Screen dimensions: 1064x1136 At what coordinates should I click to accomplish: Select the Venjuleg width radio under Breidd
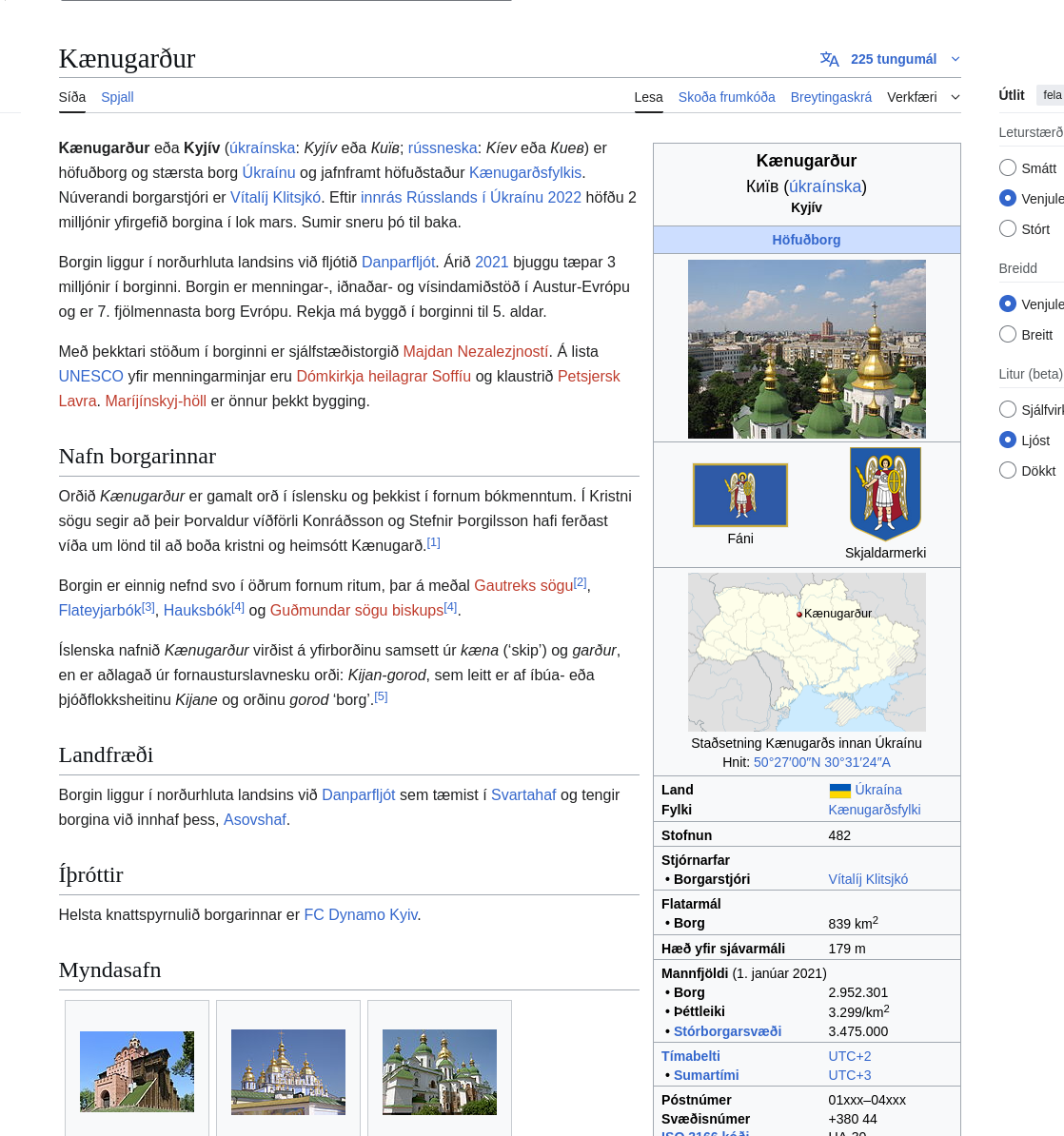(1008, 304)
